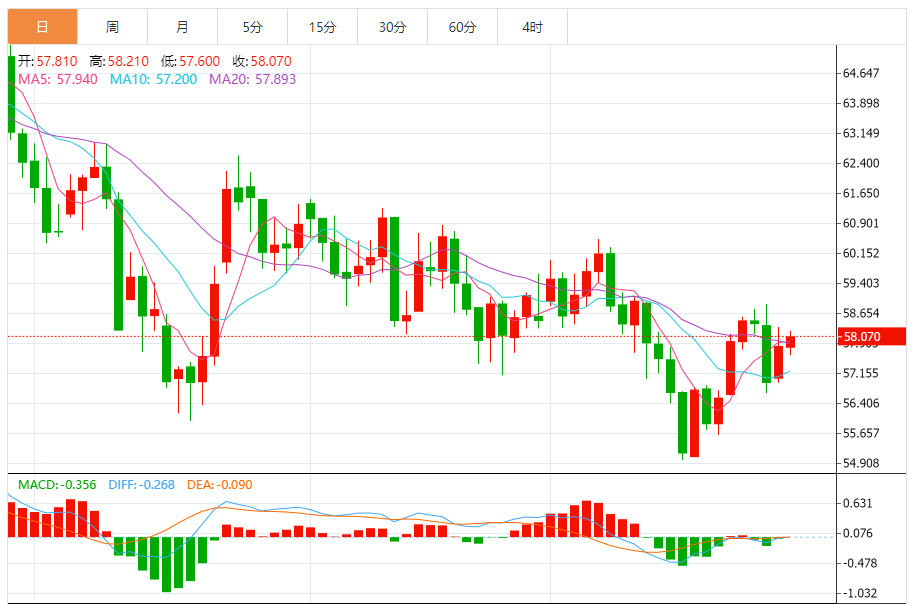Click the MA5 indicator label
Screen dimensions: 913x604
point(58,78)
